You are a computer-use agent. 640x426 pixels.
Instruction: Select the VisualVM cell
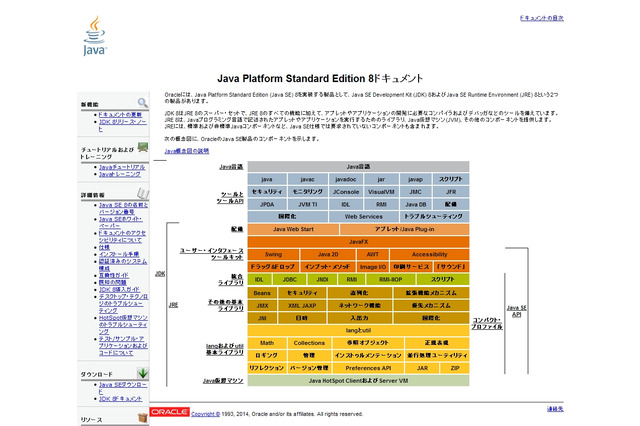tap(381, 192)
